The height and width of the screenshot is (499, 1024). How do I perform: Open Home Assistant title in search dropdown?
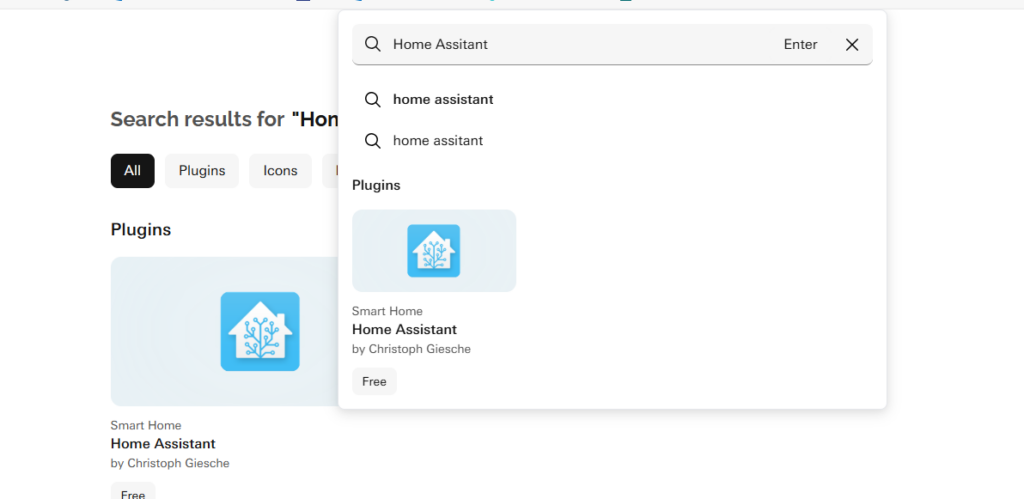[404, 330]
